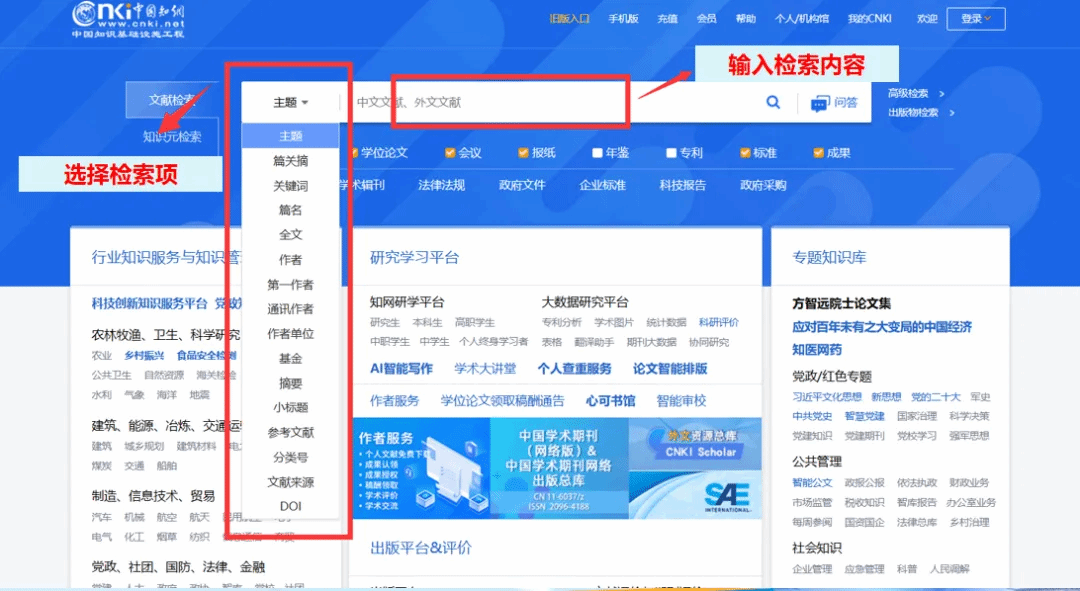Click the 科技报告 database link

click(x=683, y=185)
